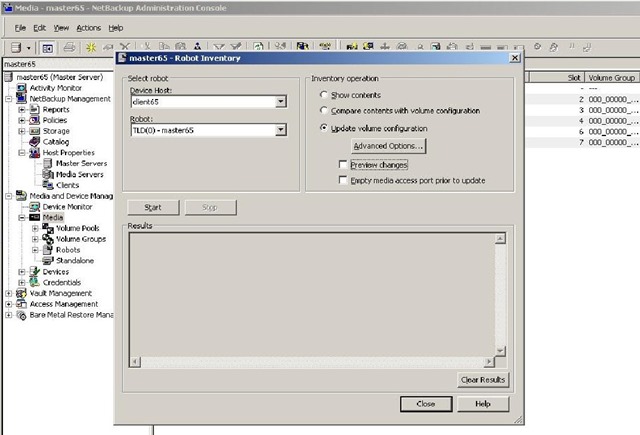Screen dimensions: 640x435
Task: Click the Clear Results button
Action: (483, 380)
